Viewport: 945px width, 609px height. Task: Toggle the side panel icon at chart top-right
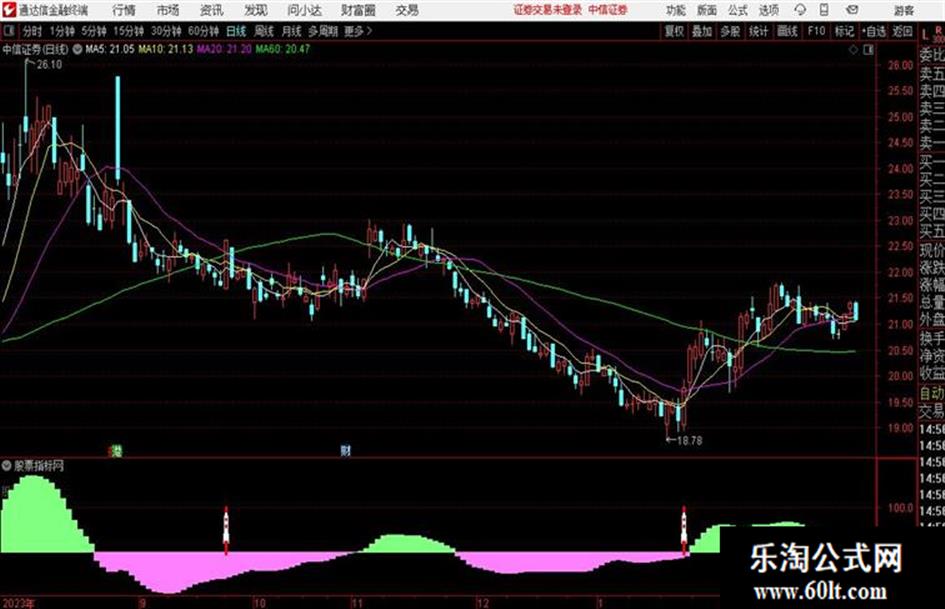pyautogui.click(x=868, y=50)
